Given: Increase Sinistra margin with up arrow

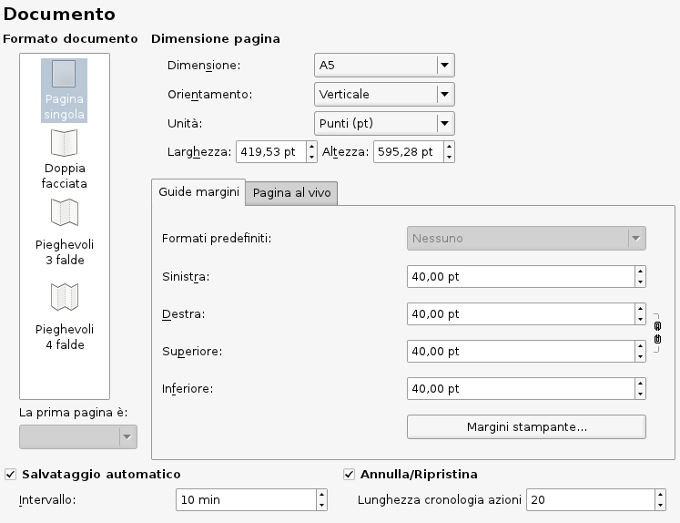Looking at the screenshot, I should (641, 271).
